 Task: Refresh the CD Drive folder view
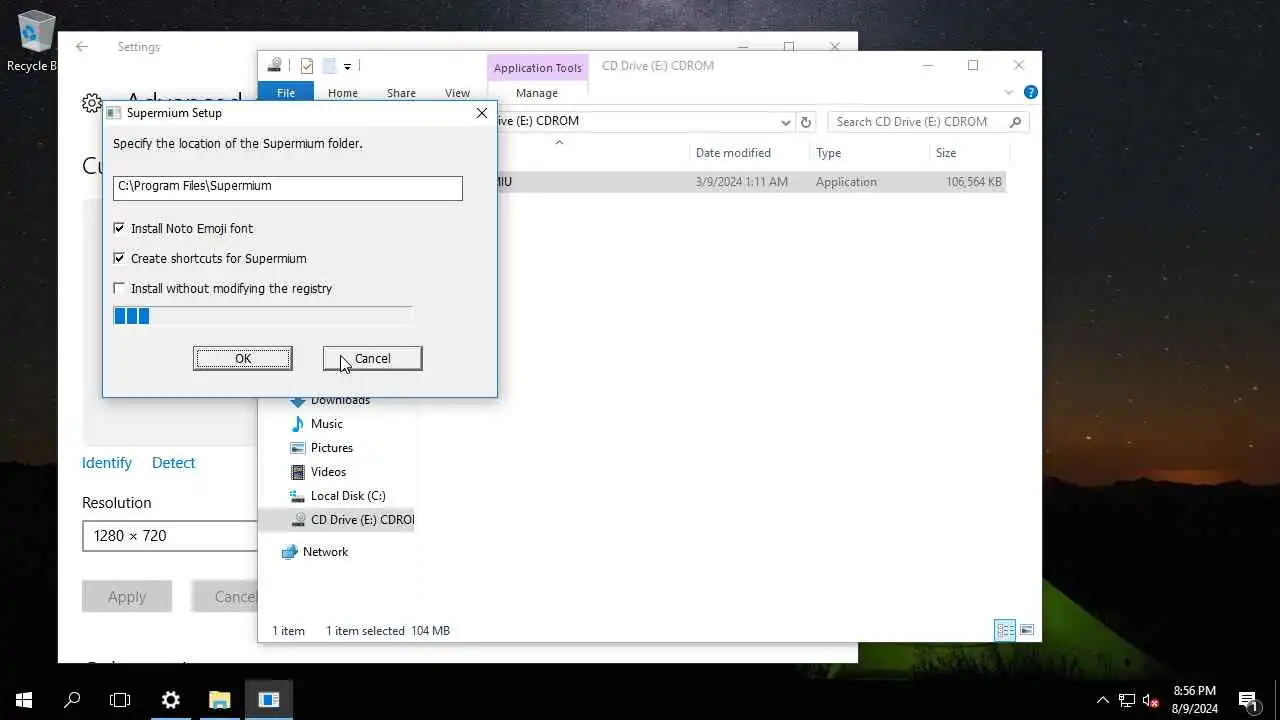pos(806,122)
